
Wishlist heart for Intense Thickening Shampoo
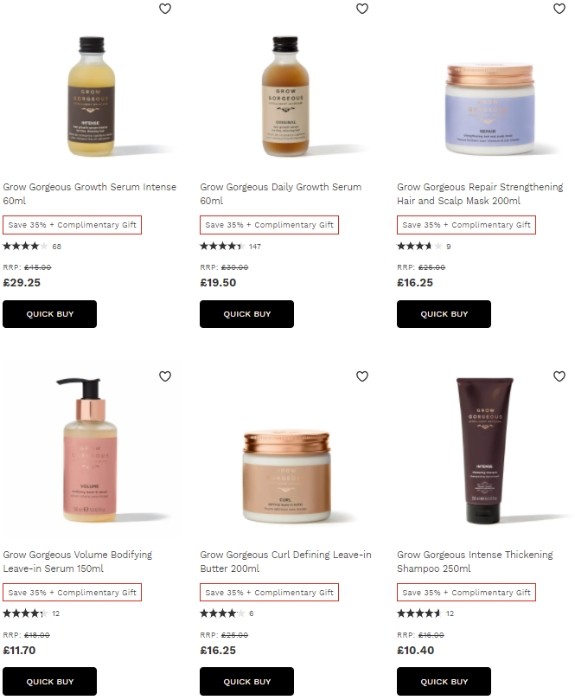559,376
